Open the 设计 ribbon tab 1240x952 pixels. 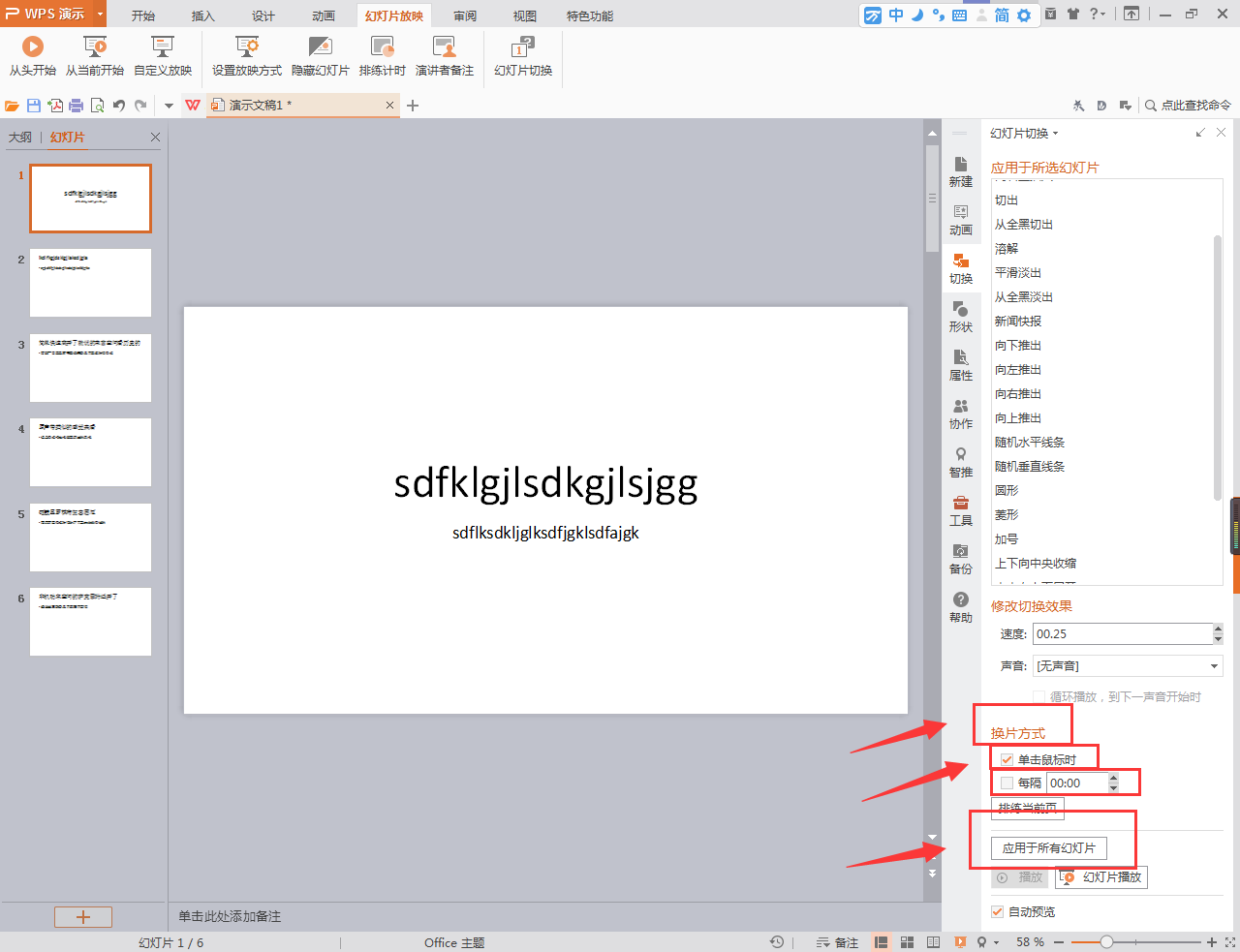click(263, 15)
